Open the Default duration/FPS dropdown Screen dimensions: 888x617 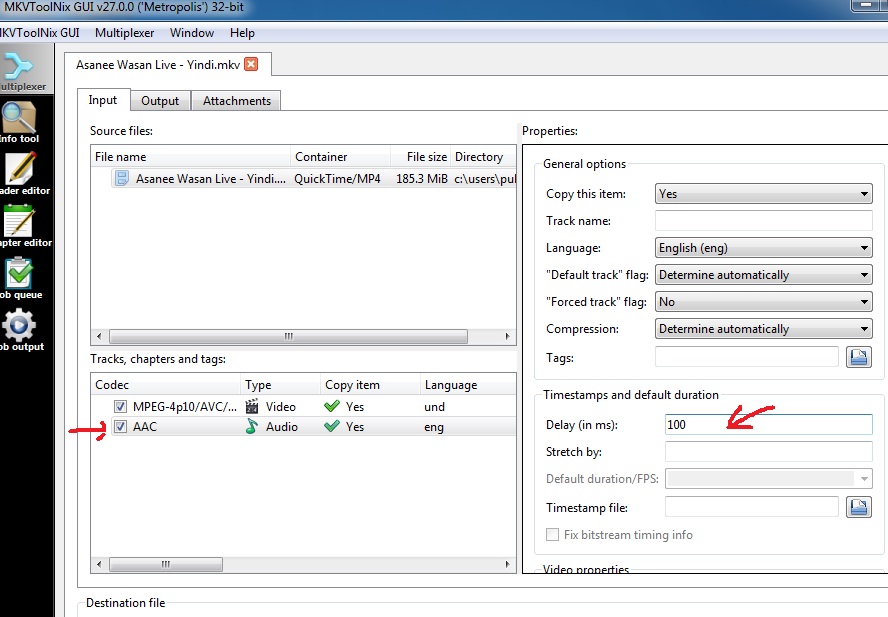(769, 479)
